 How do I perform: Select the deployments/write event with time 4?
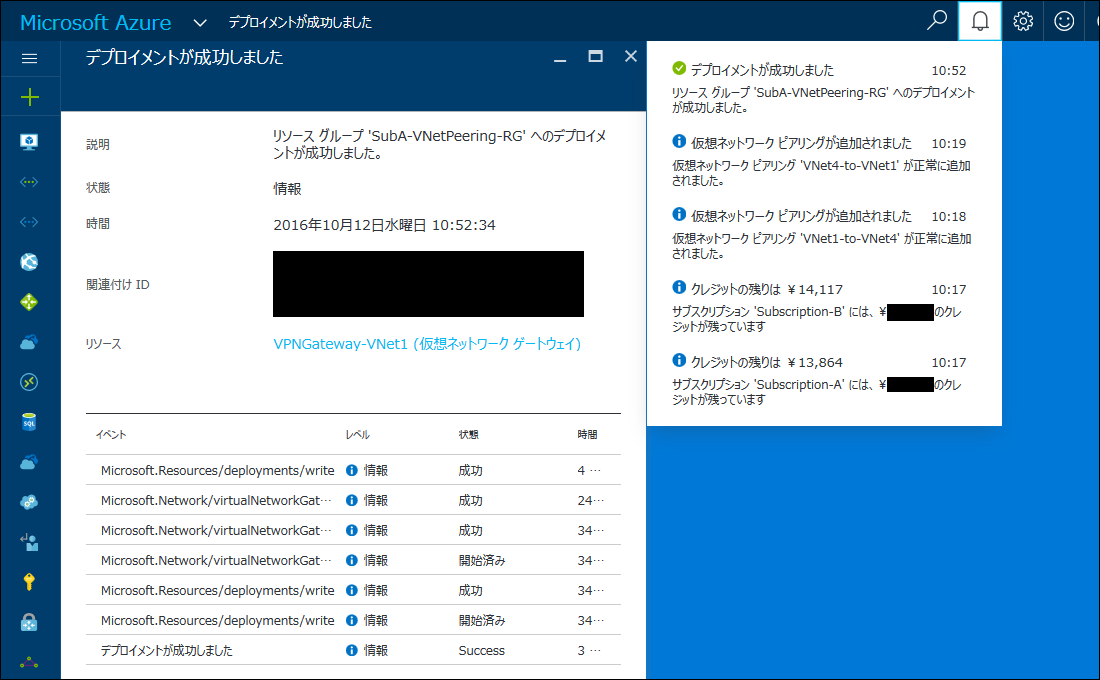point(354,470)
